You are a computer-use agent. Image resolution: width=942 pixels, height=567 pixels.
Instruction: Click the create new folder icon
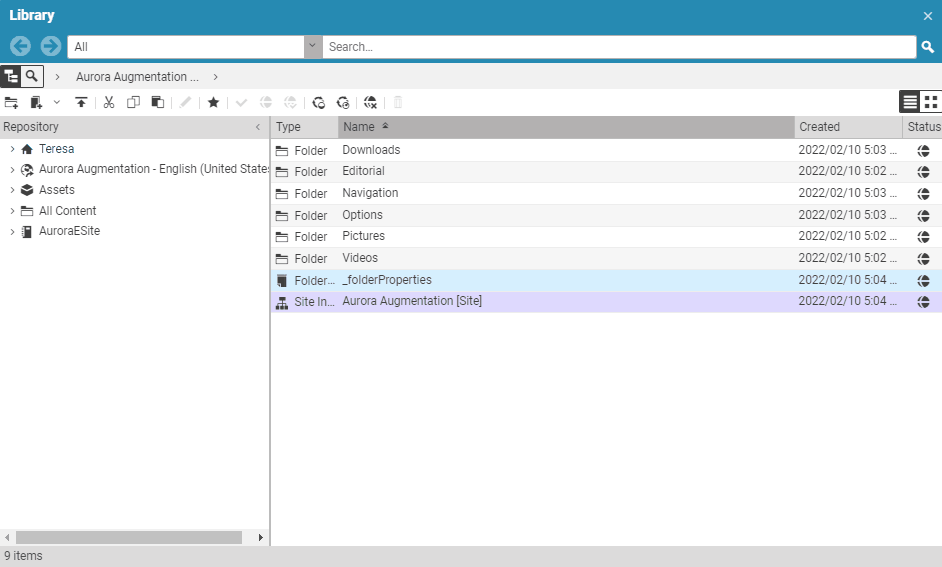[x=11, y=102]
